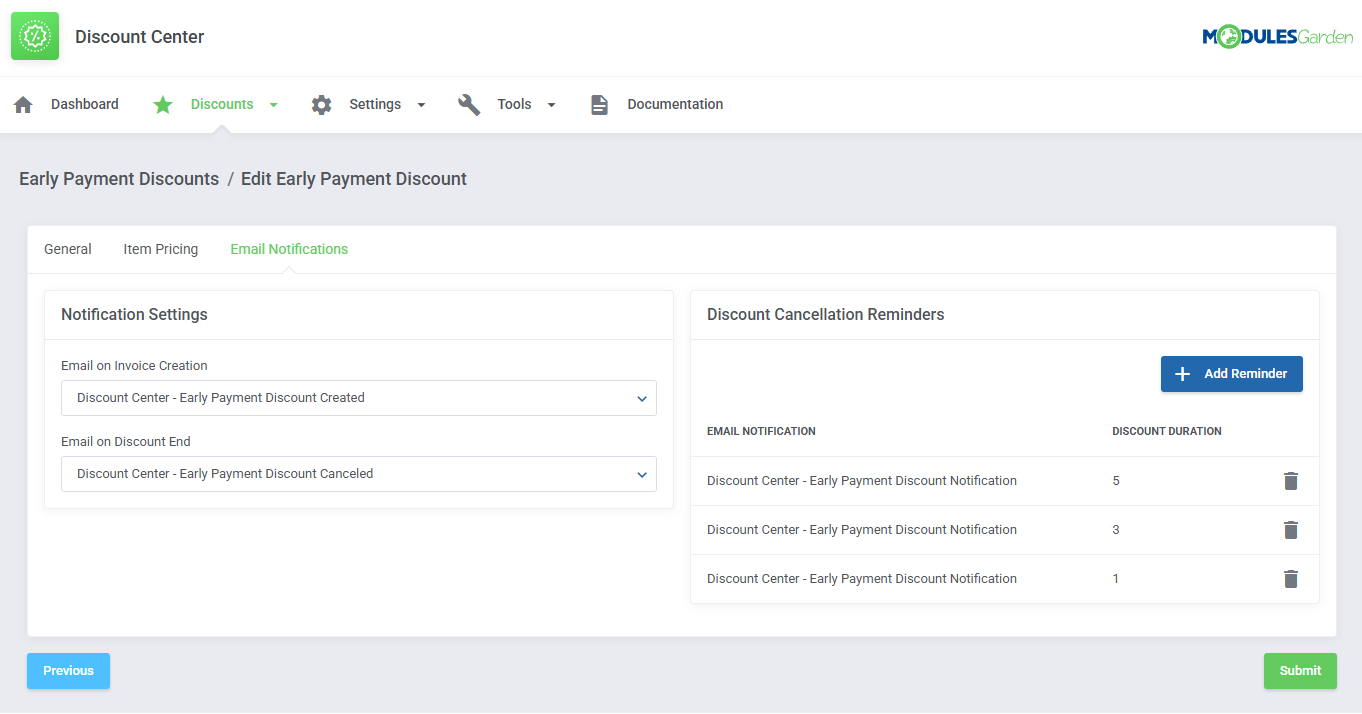This screenshot has width=1362, height=714.
Task: Delete the reminder with duration 5
Action: point(1291,481)
